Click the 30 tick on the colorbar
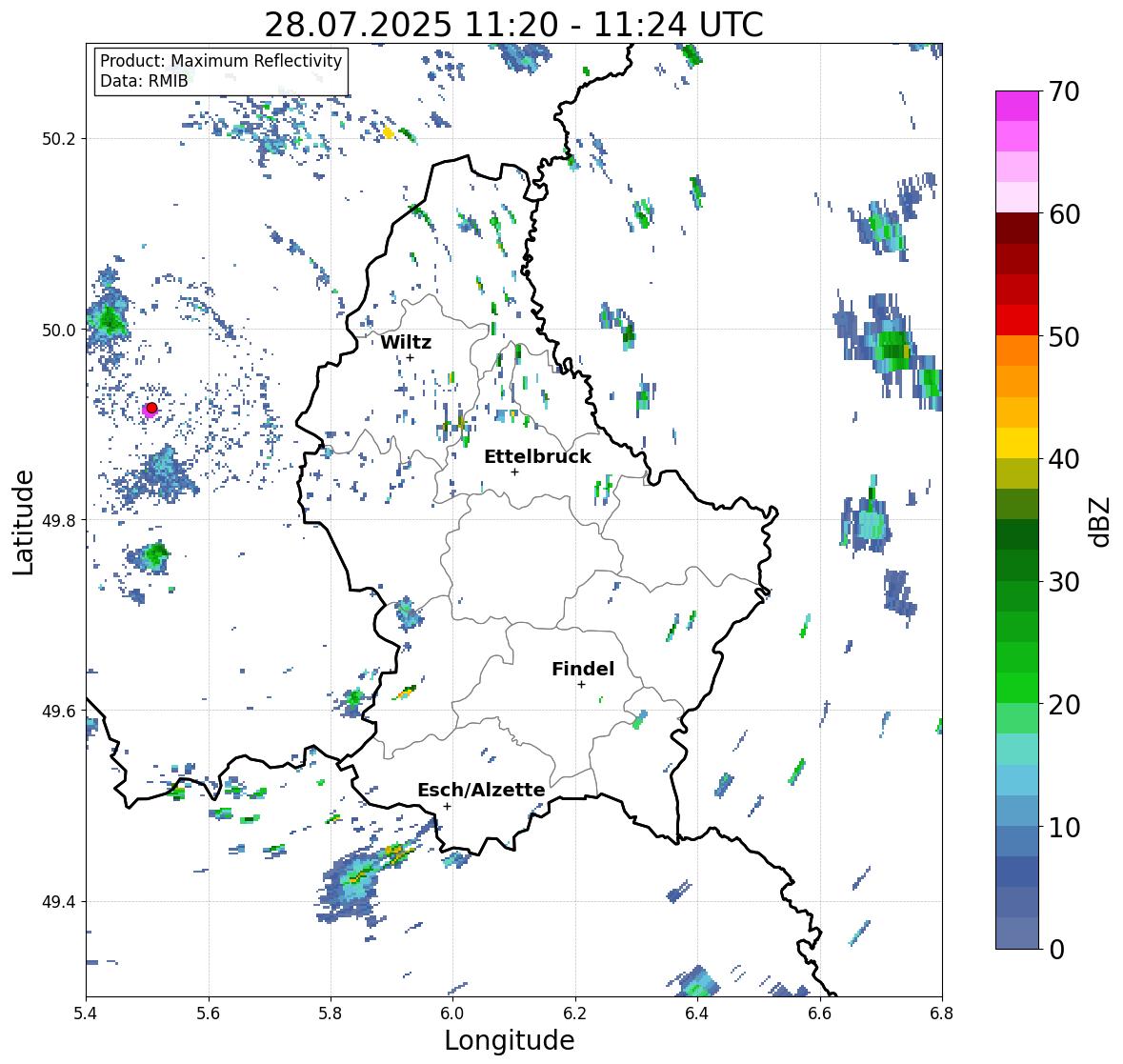This screenshot has height=1064, width=1123. [1064, 581]
